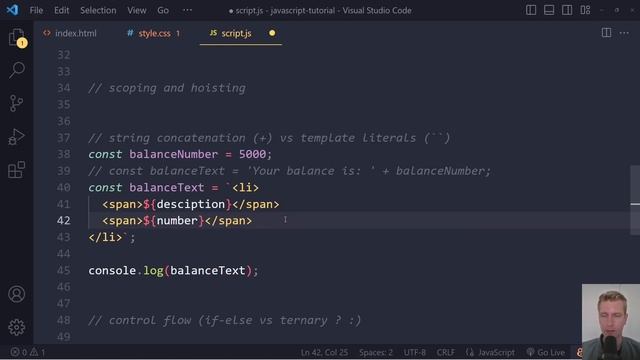Click the control flow comment on line 48
Screen dimensions: 640x360
(x=225, y=320)
